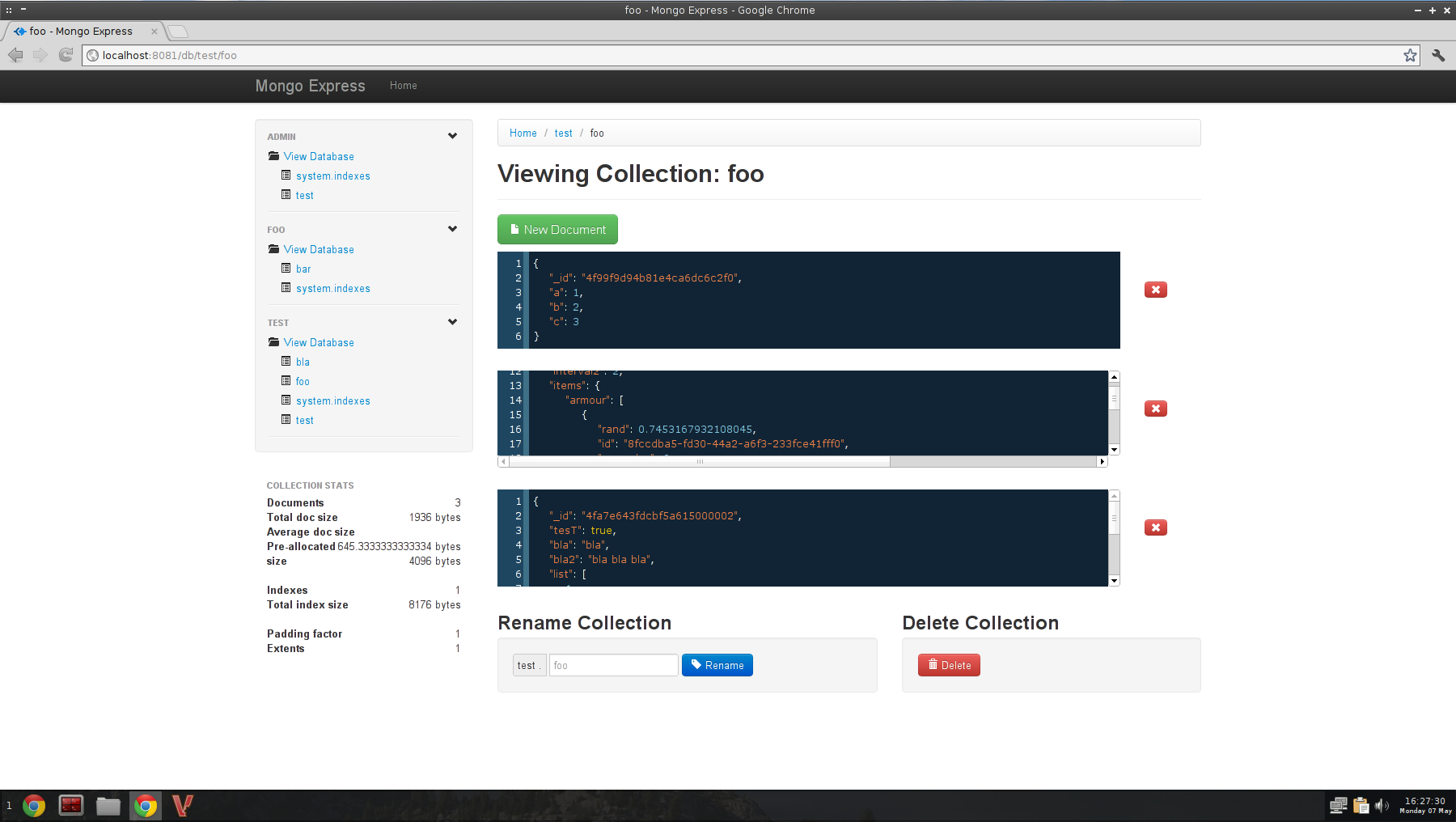Click the volume icon in system tray

1382,806
